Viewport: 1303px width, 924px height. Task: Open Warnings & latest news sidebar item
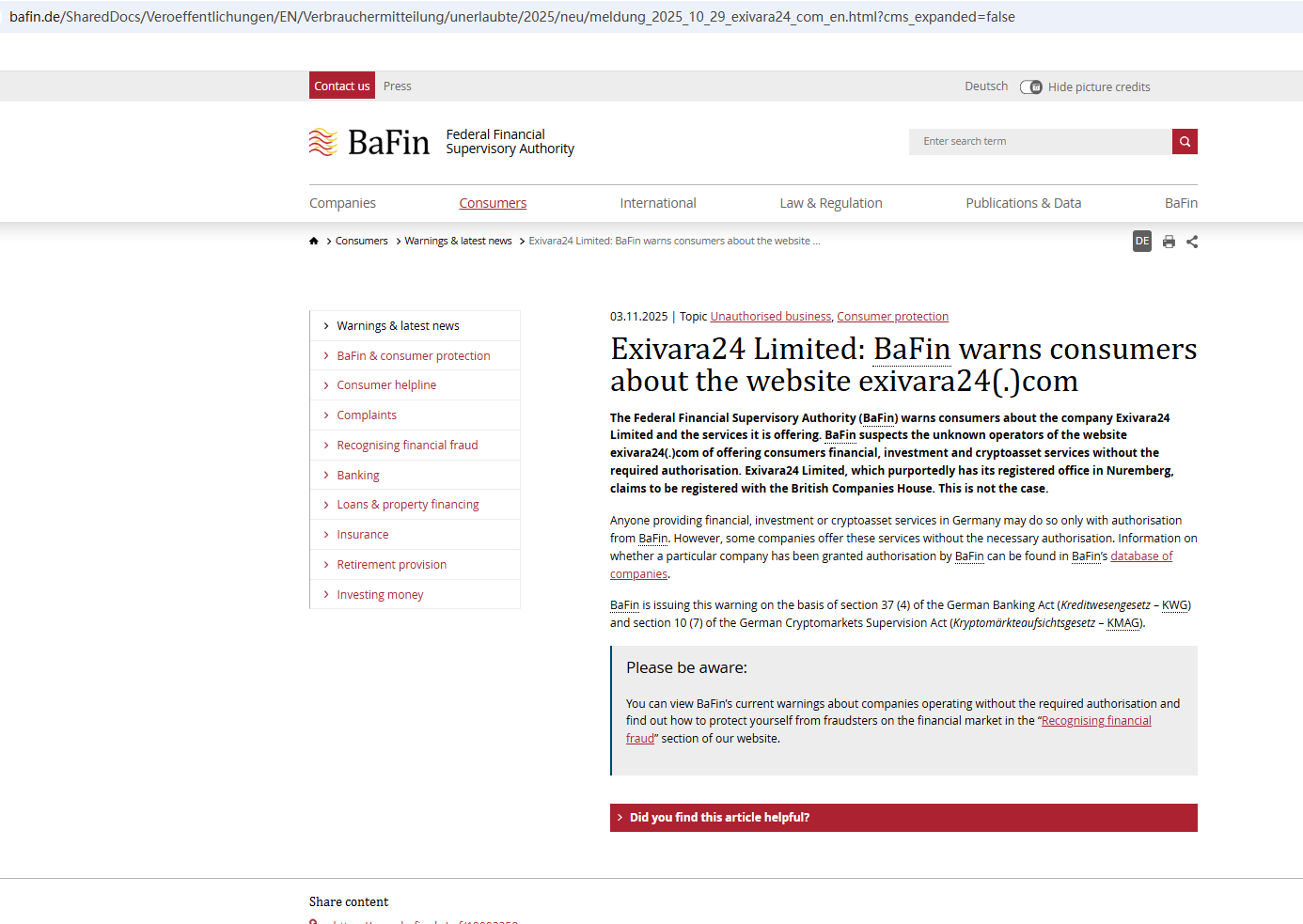point(415,326)
